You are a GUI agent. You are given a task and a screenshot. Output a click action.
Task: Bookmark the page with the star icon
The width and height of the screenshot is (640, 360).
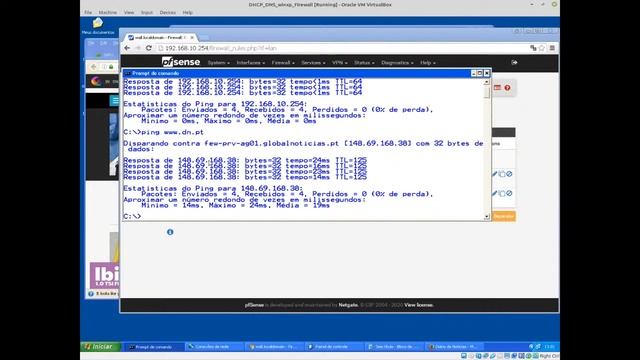(x=542, y=48)
